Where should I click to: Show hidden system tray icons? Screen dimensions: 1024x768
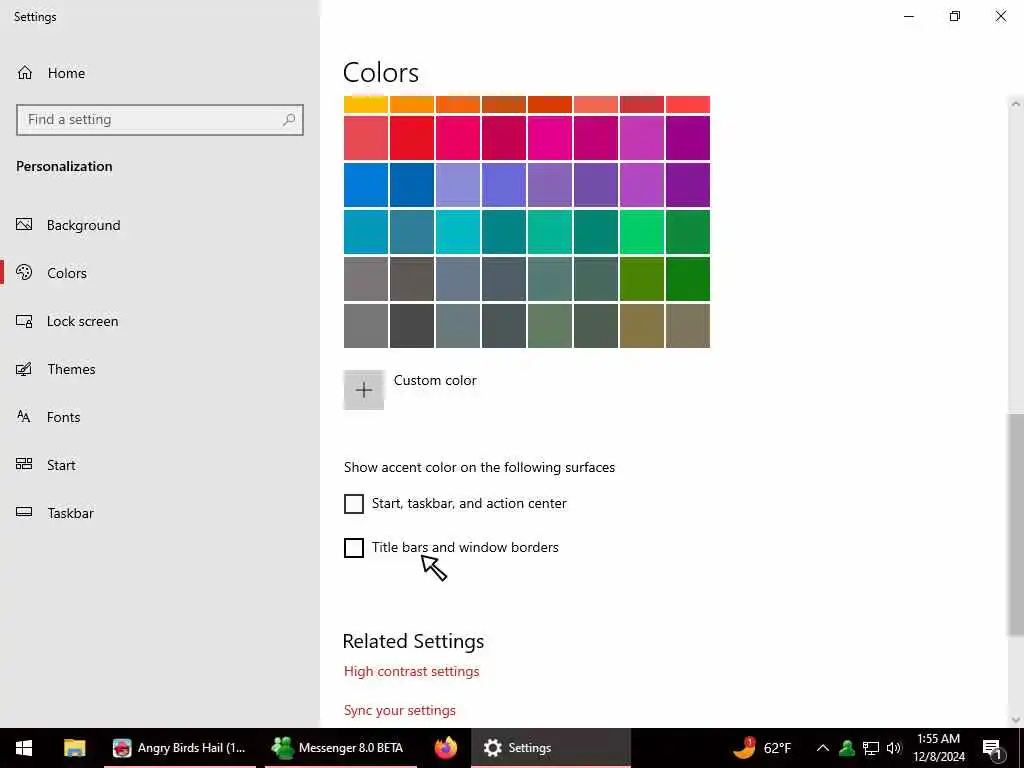pos(822,748)
